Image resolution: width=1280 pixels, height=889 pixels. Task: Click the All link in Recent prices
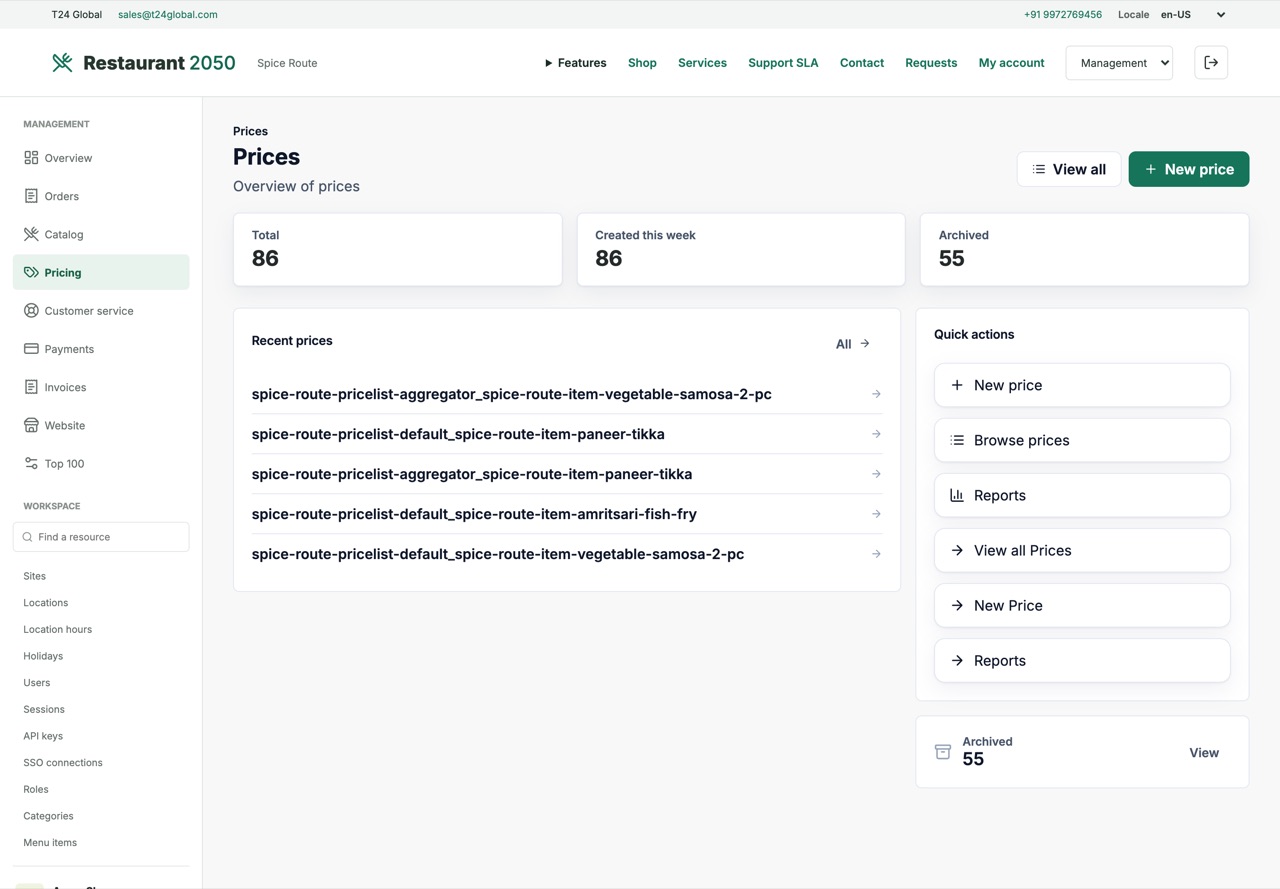point(853,344)
